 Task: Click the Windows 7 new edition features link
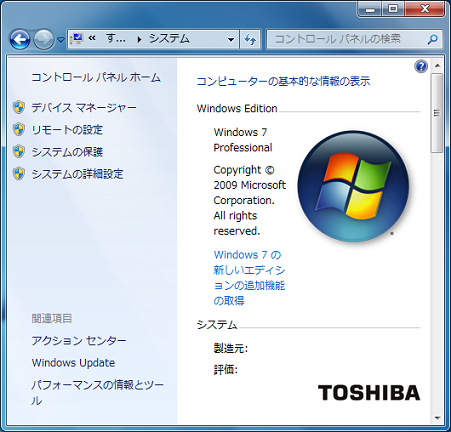[249, 278]
